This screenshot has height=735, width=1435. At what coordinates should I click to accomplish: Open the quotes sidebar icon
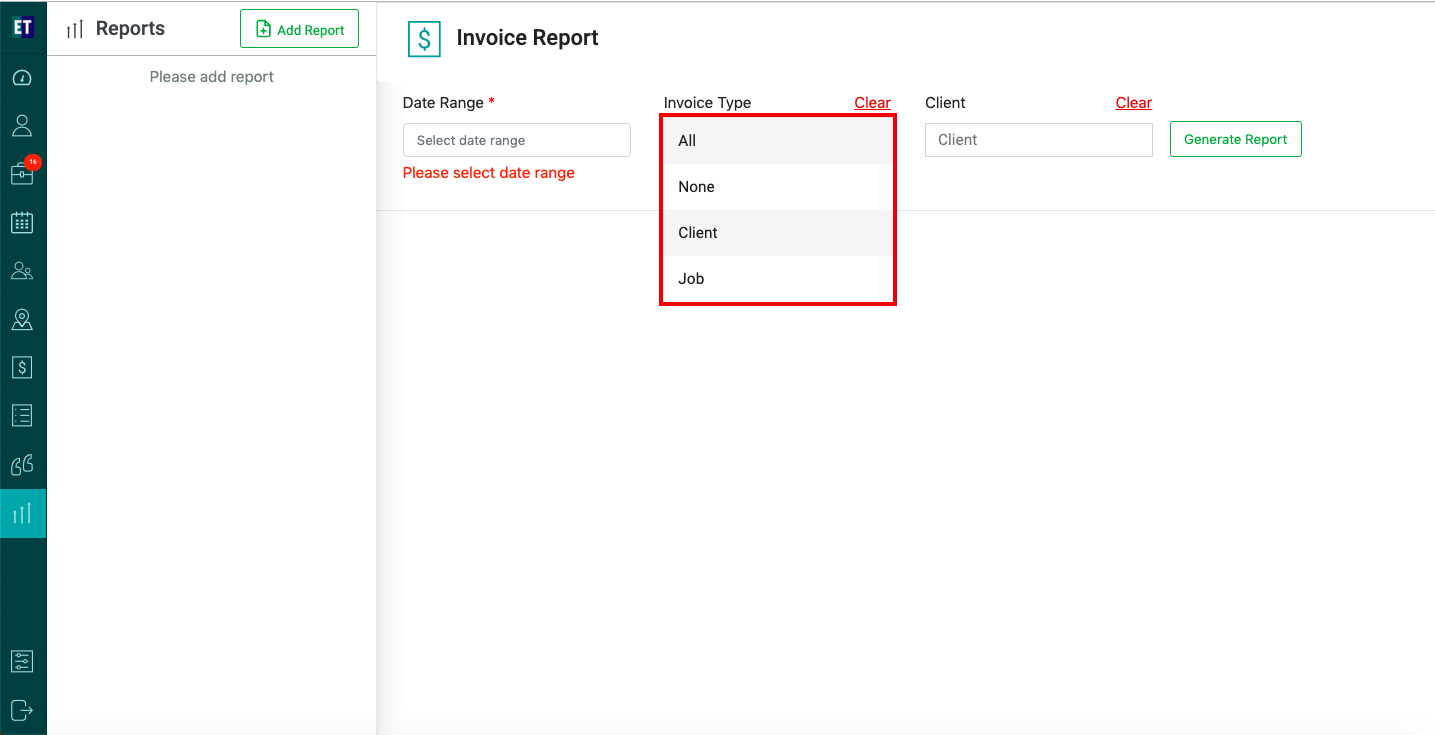pyautogui.click(x=22, y=464)
